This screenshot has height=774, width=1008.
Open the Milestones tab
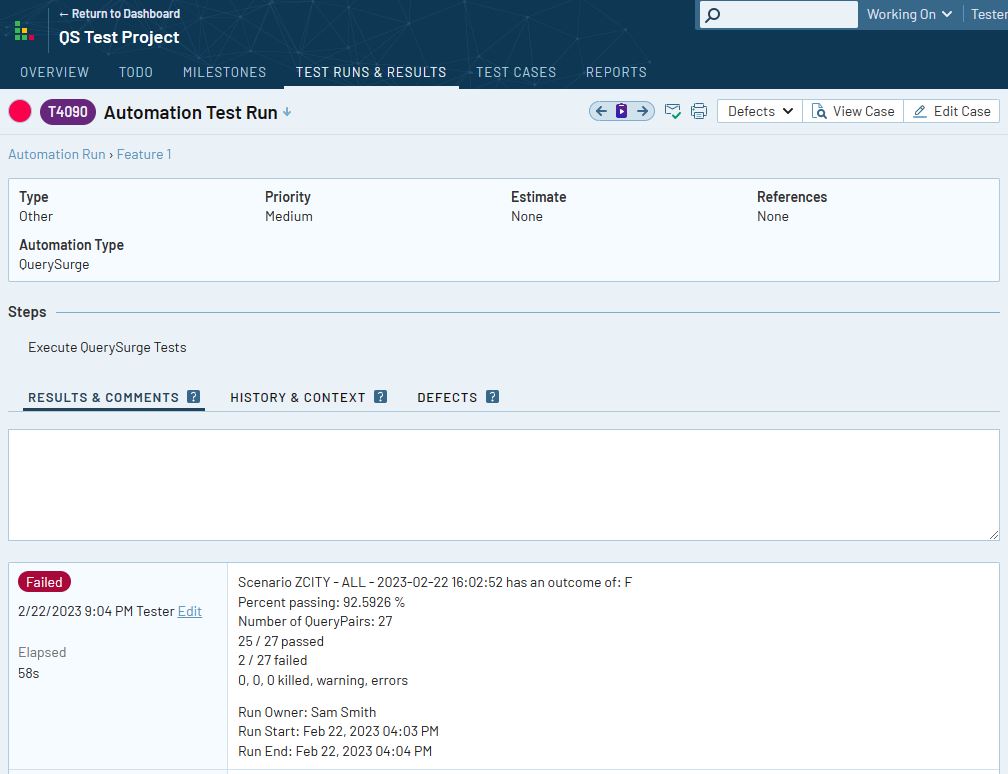224,72
